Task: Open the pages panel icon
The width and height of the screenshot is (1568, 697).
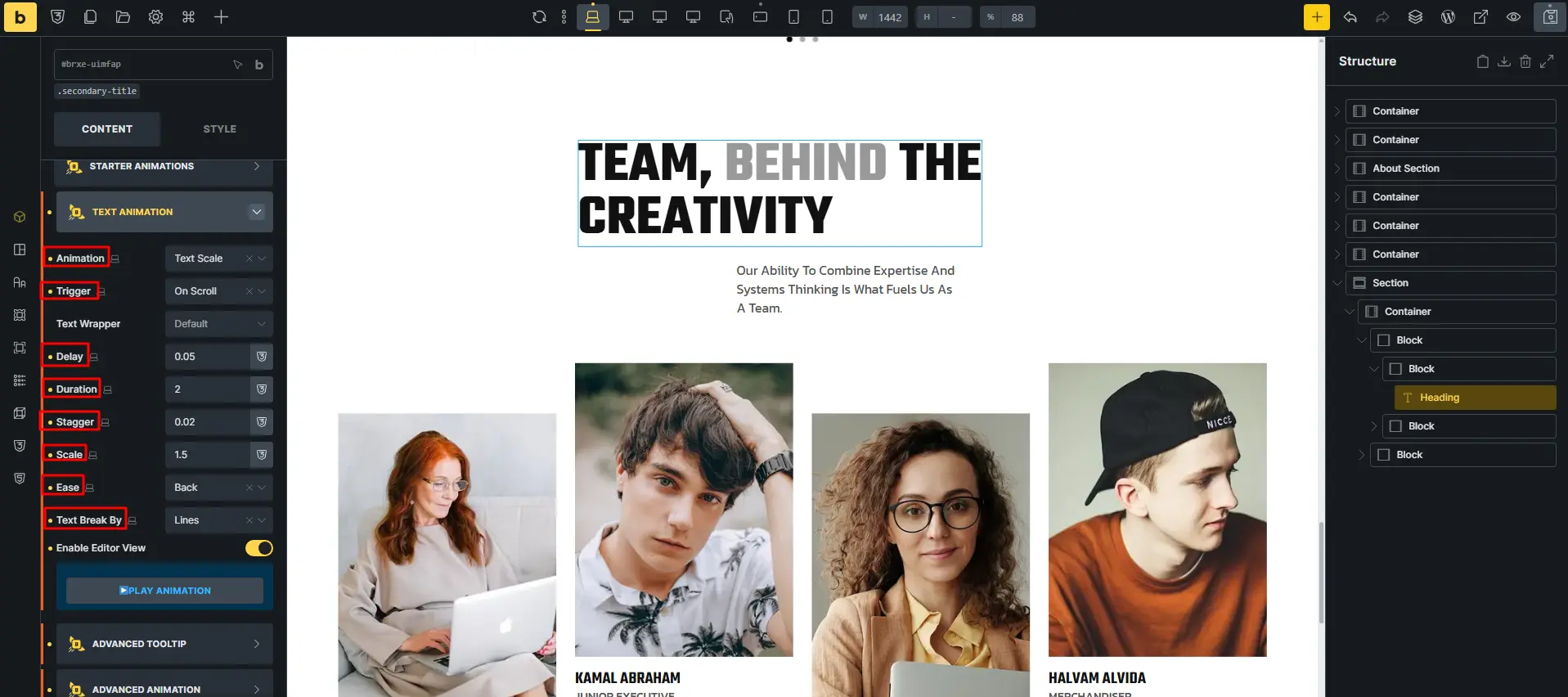Action: click(x=90, y=17)
